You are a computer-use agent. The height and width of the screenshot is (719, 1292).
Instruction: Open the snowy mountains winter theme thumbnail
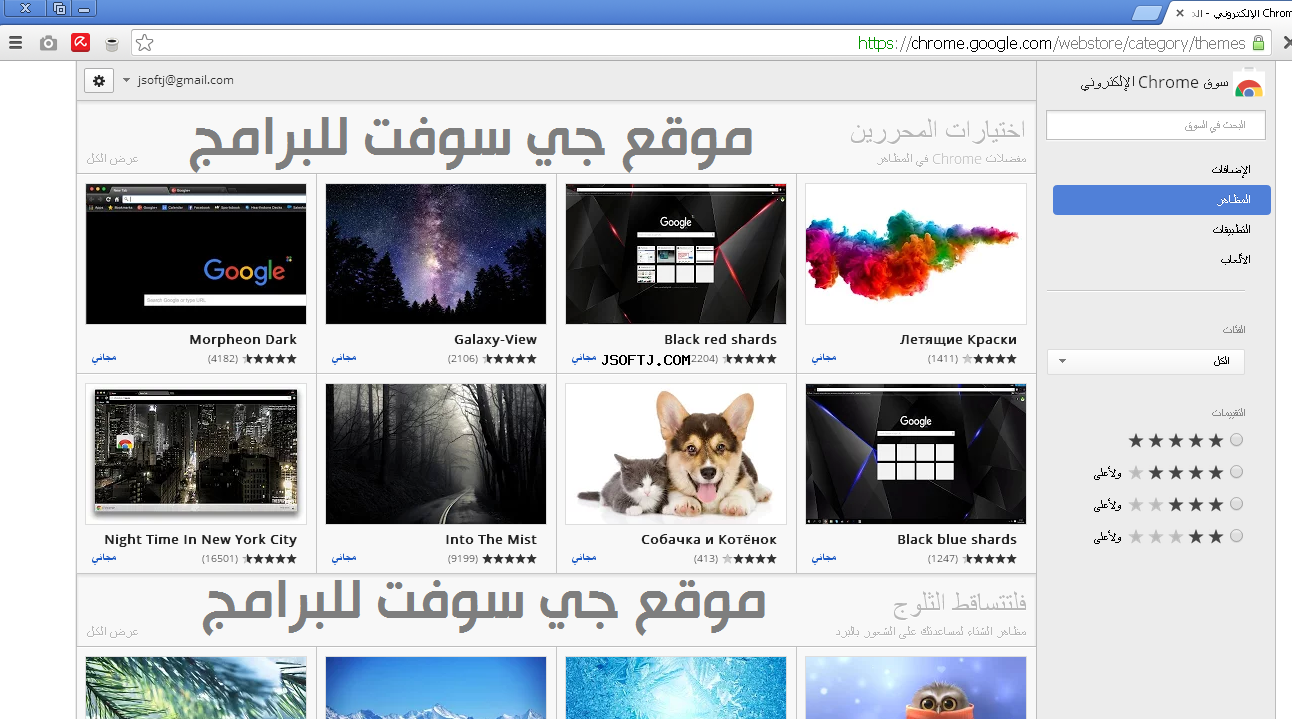click(x=436, y=688)
